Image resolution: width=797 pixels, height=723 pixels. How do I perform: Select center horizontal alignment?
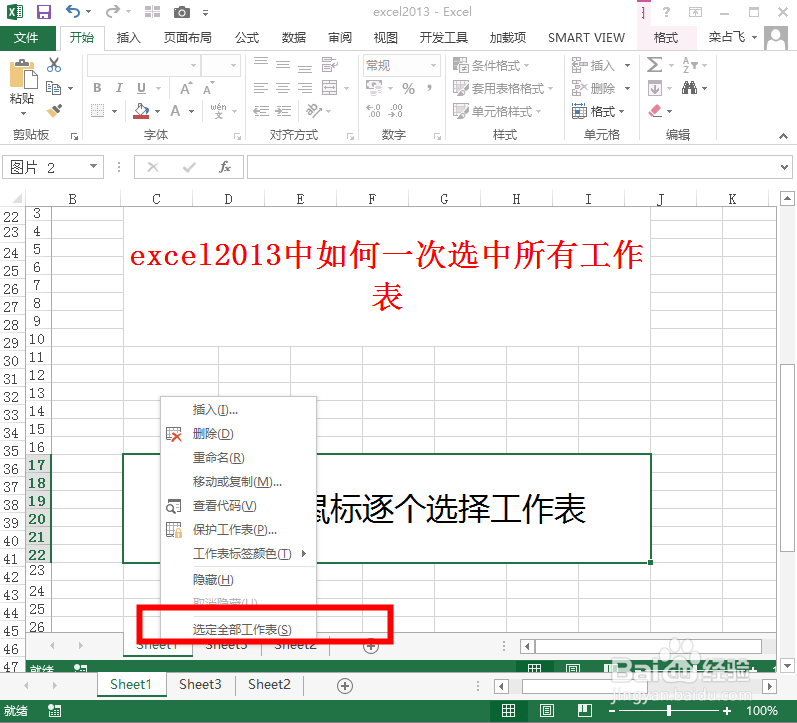(x=283, y=88)
